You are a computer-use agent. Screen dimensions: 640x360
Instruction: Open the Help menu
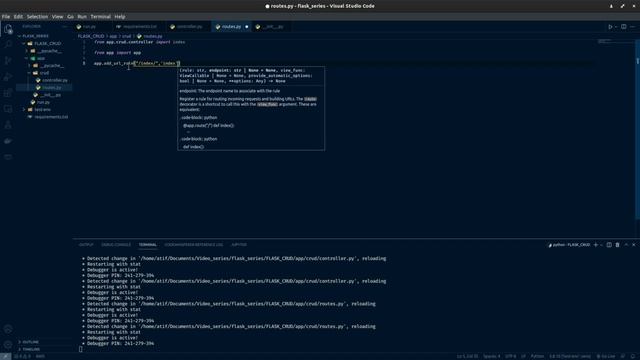(120, 17)
